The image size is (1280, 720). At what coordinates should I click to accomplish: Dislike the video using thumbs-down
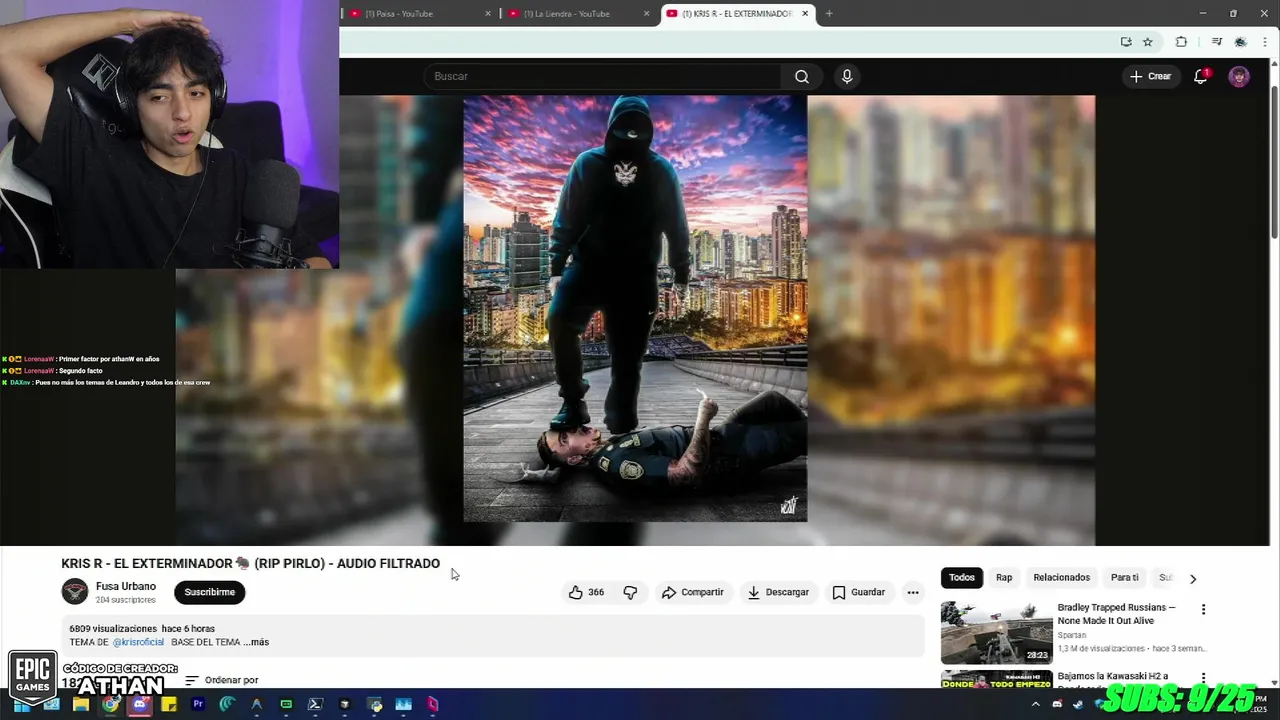tap(630, 592)
